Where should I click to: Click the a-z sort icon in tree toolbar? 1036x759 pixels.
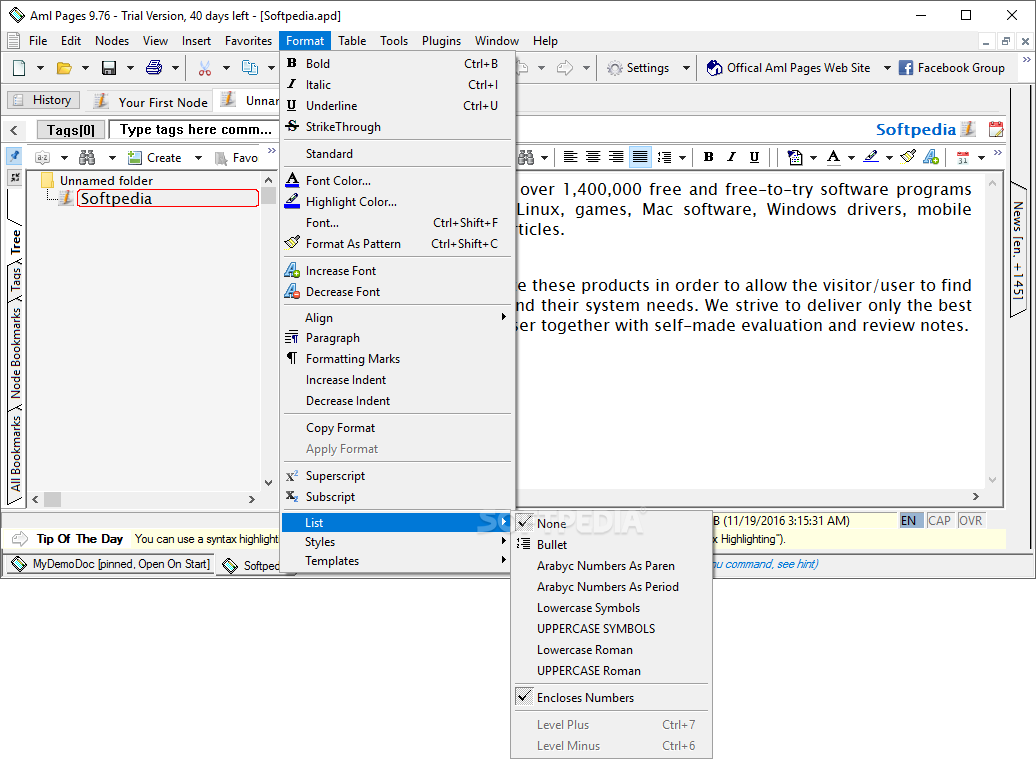pos(42,157)
